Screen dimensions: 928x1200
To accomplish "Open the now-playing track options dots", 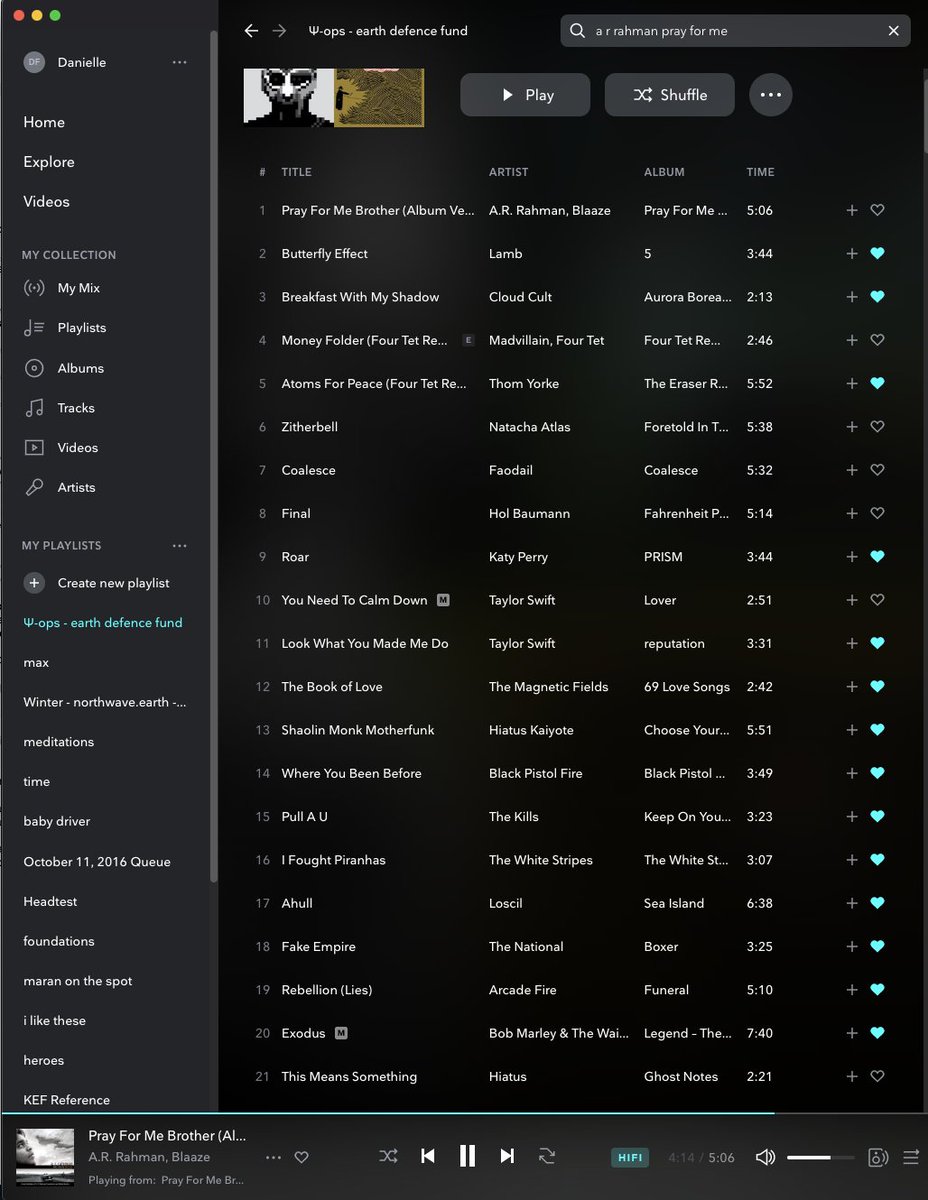I will click(x=273, y=1157).
